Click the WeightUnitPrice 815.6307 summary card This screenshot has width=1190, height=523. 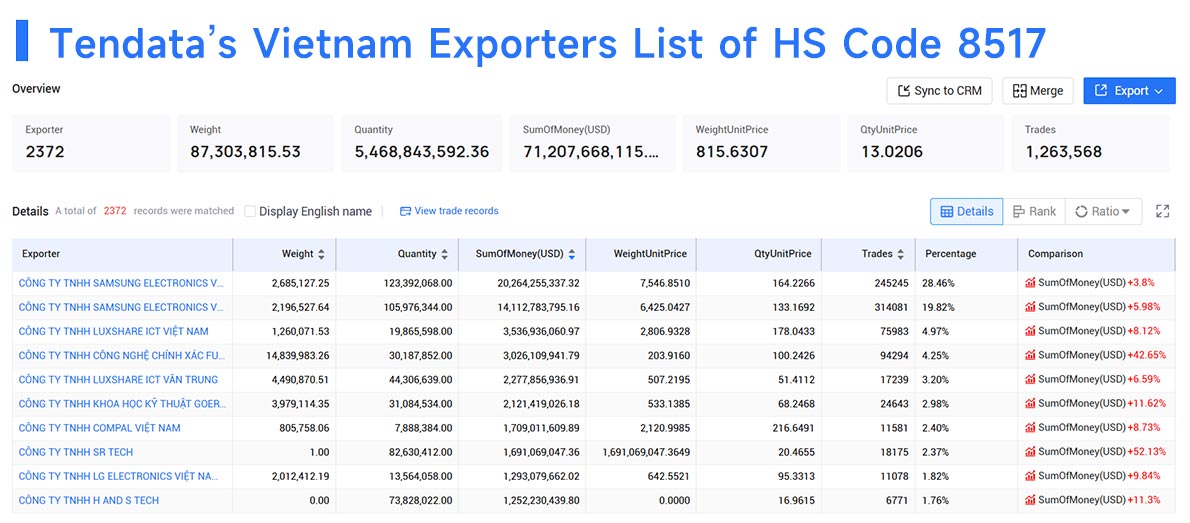[761, 143]
